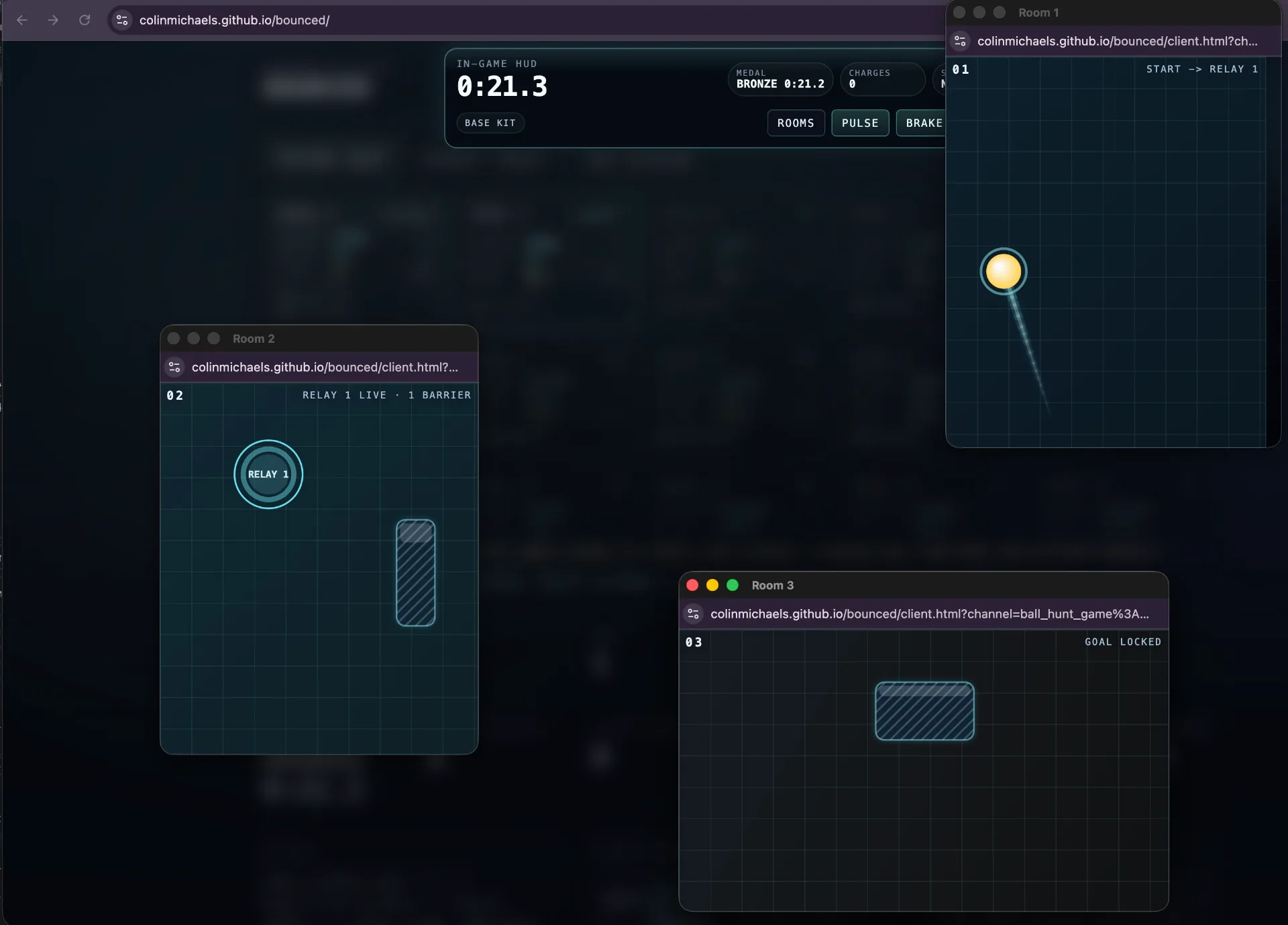Open site info icon in main address bar
This screenshot has height=925, width=1288.
[x=122, y=20]
